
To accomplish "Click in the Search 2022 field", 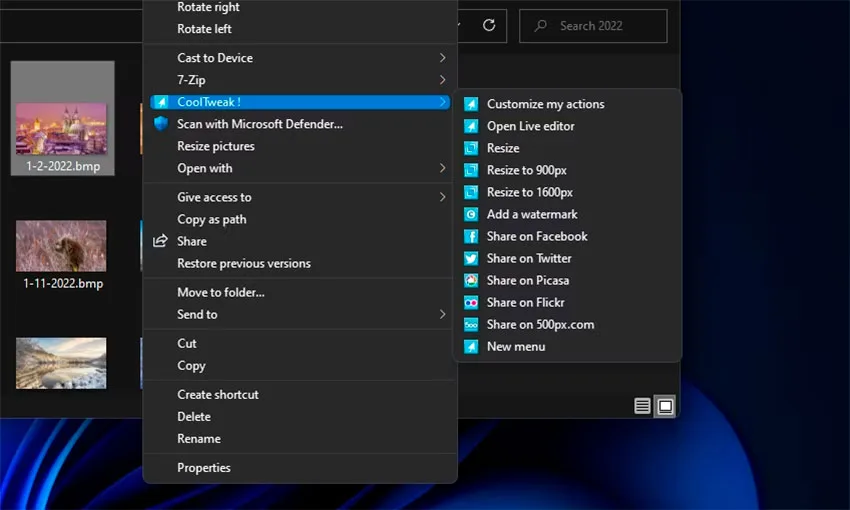I will click(593, 25).
